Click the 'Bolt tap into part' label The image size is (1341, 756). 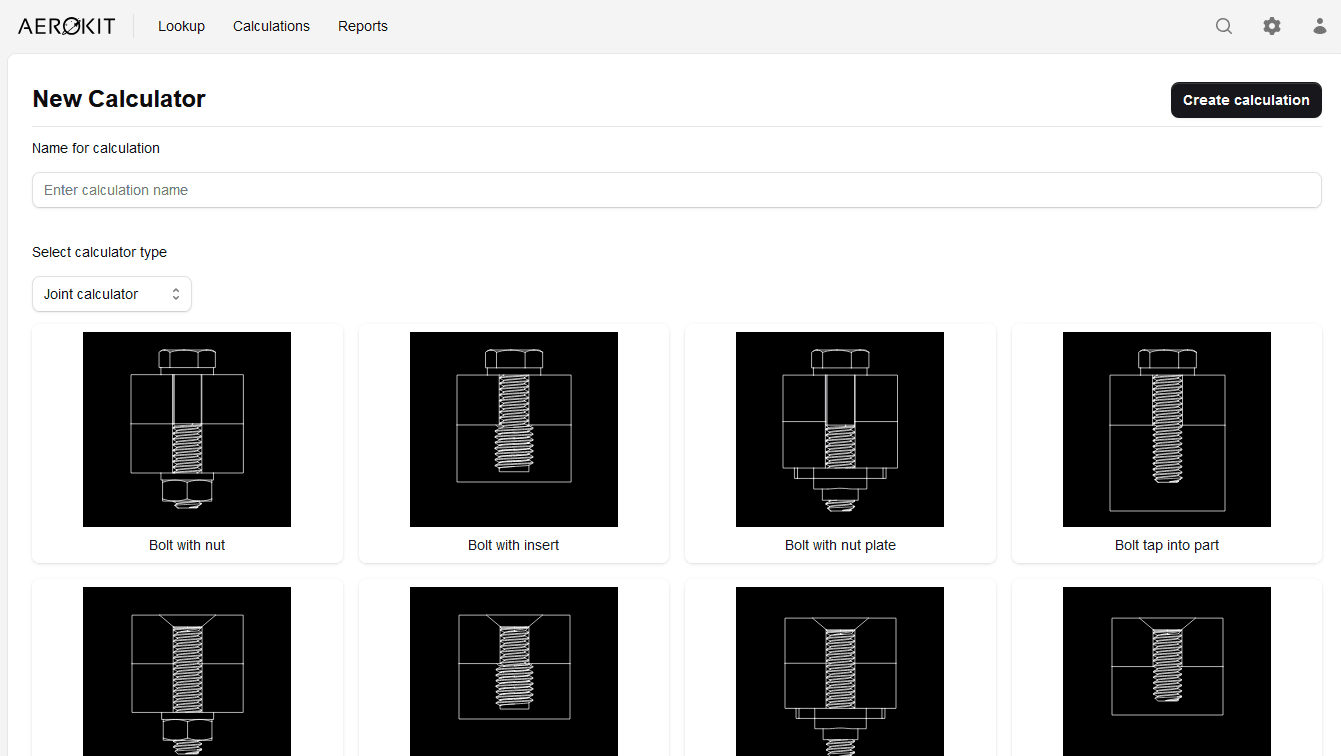(x=1167, y=545)
